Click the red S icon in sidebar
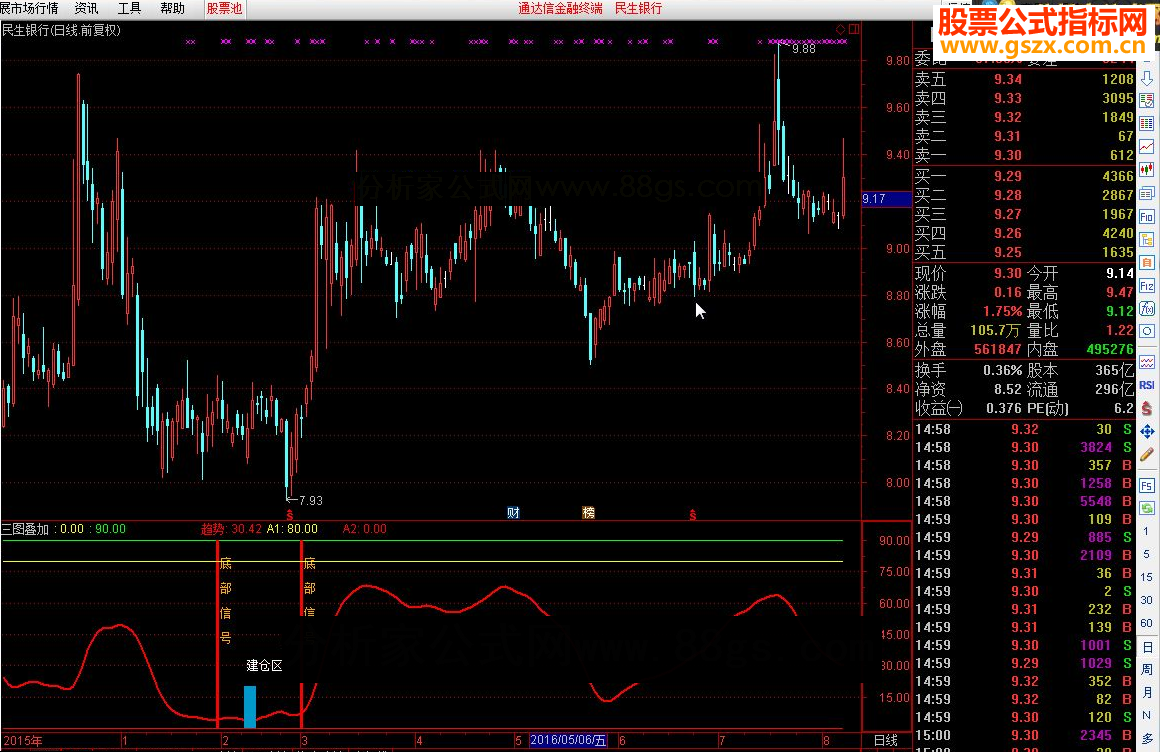 [1147, 408]
